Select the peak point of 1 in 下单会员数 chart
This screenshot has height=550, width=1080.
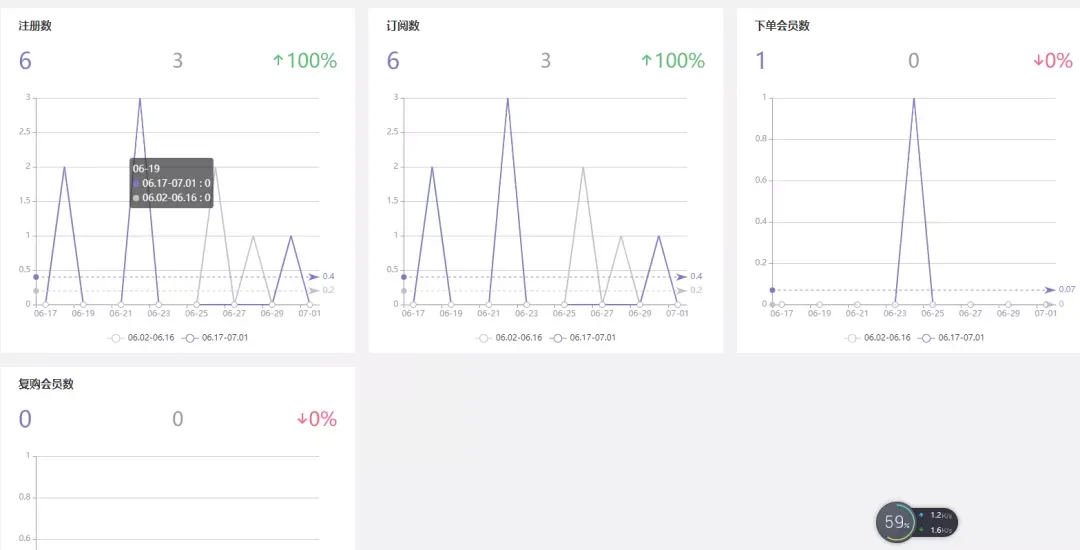(914, 98)
